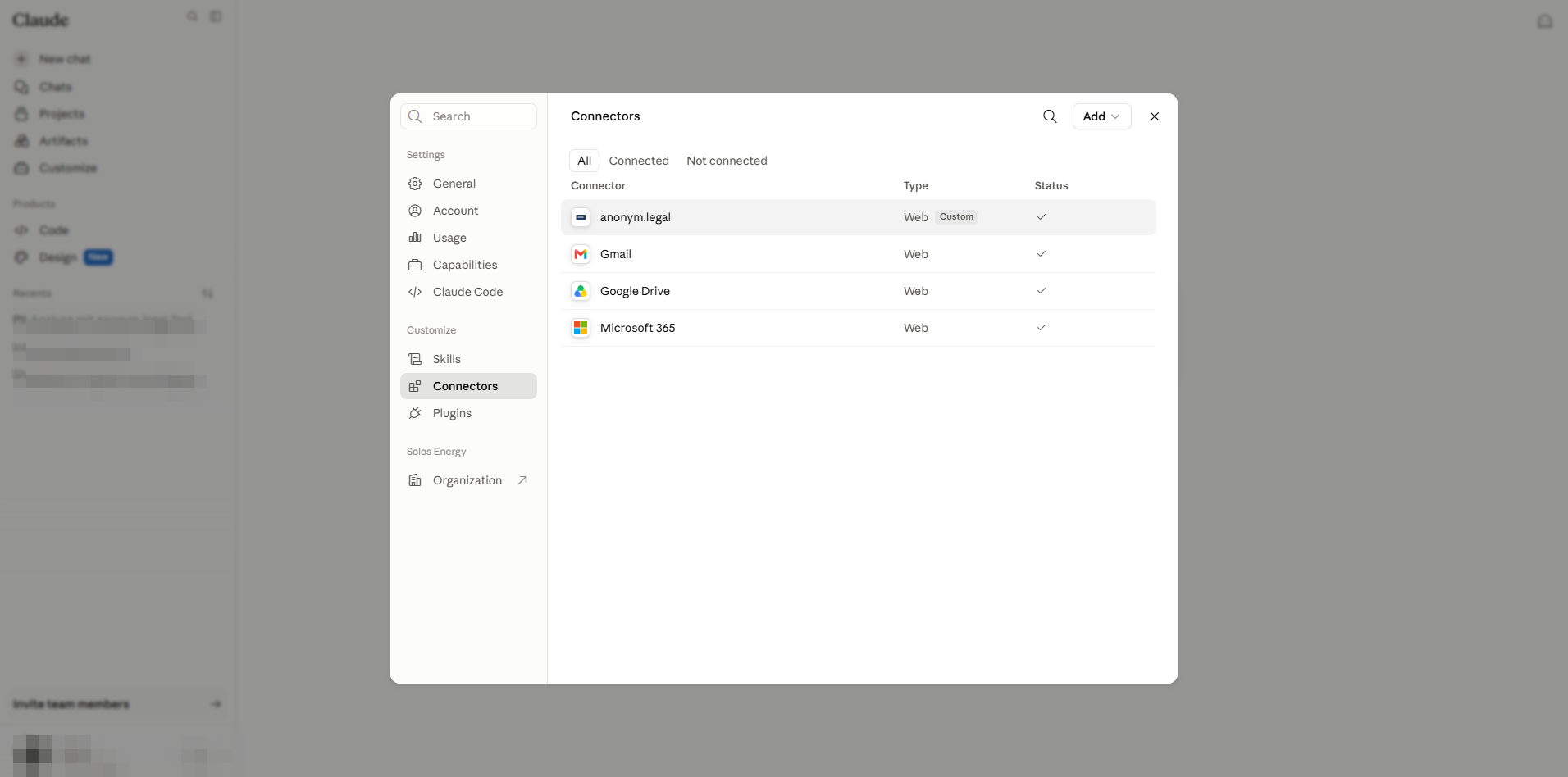Image resolution: width=1568 pixels, height=777 pixels.
Task: Click the Microsoft 365 status checkmark
Action: point(1042,328)
